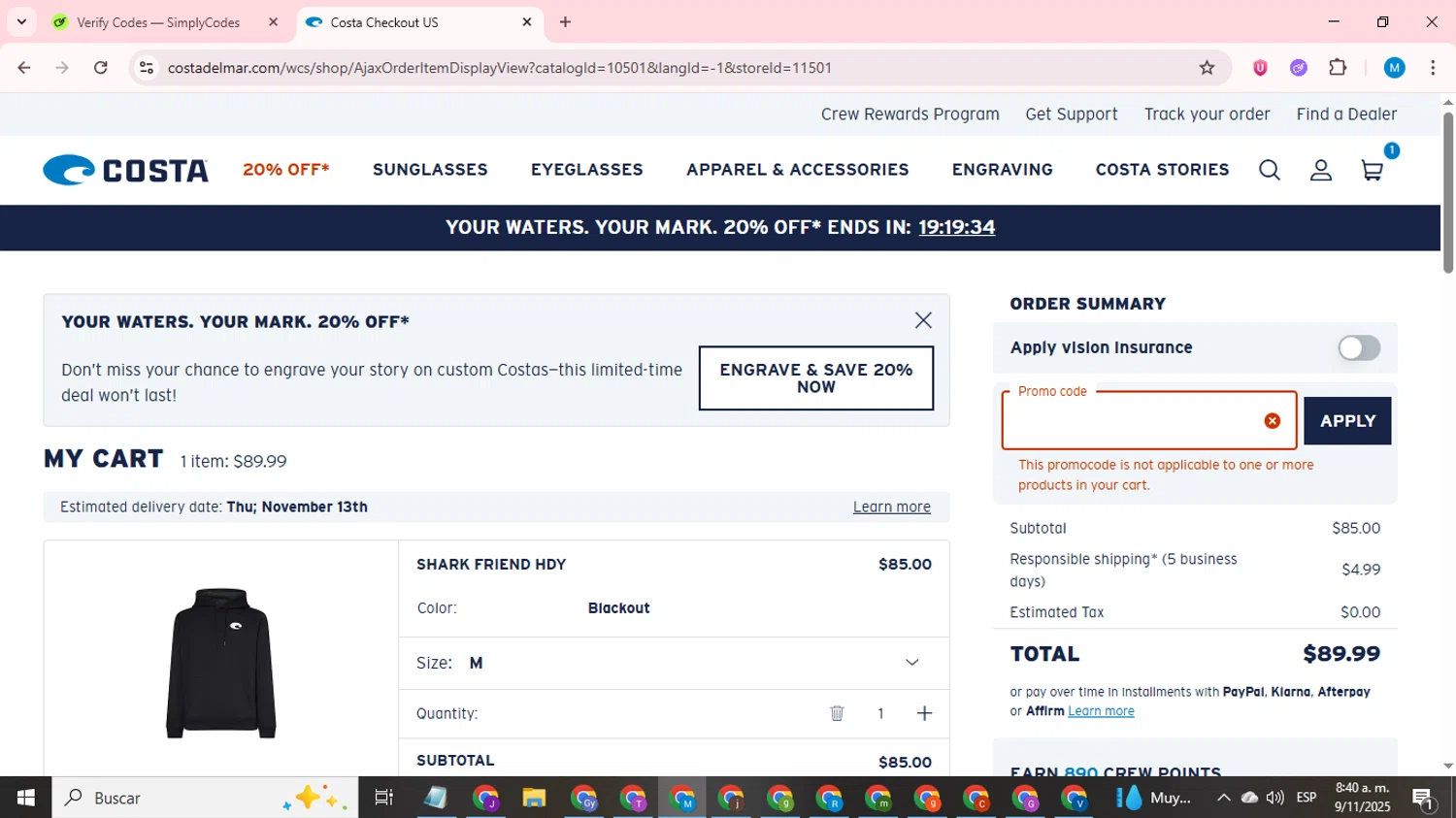Click the Costa logo
This screenshot has width=1456, height=818.
tap(126, 170)
